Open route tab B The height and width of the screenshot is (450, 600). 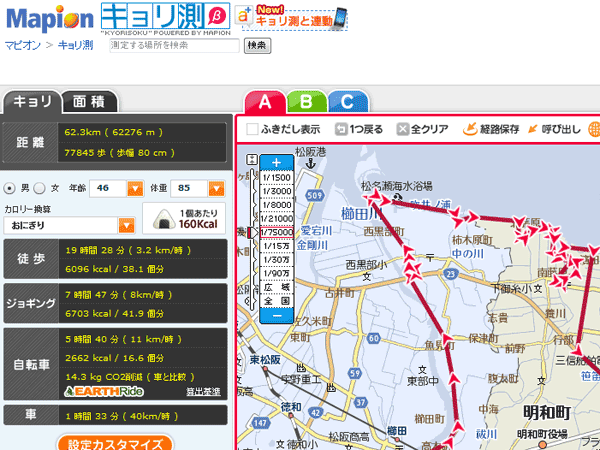pos(306,102)
